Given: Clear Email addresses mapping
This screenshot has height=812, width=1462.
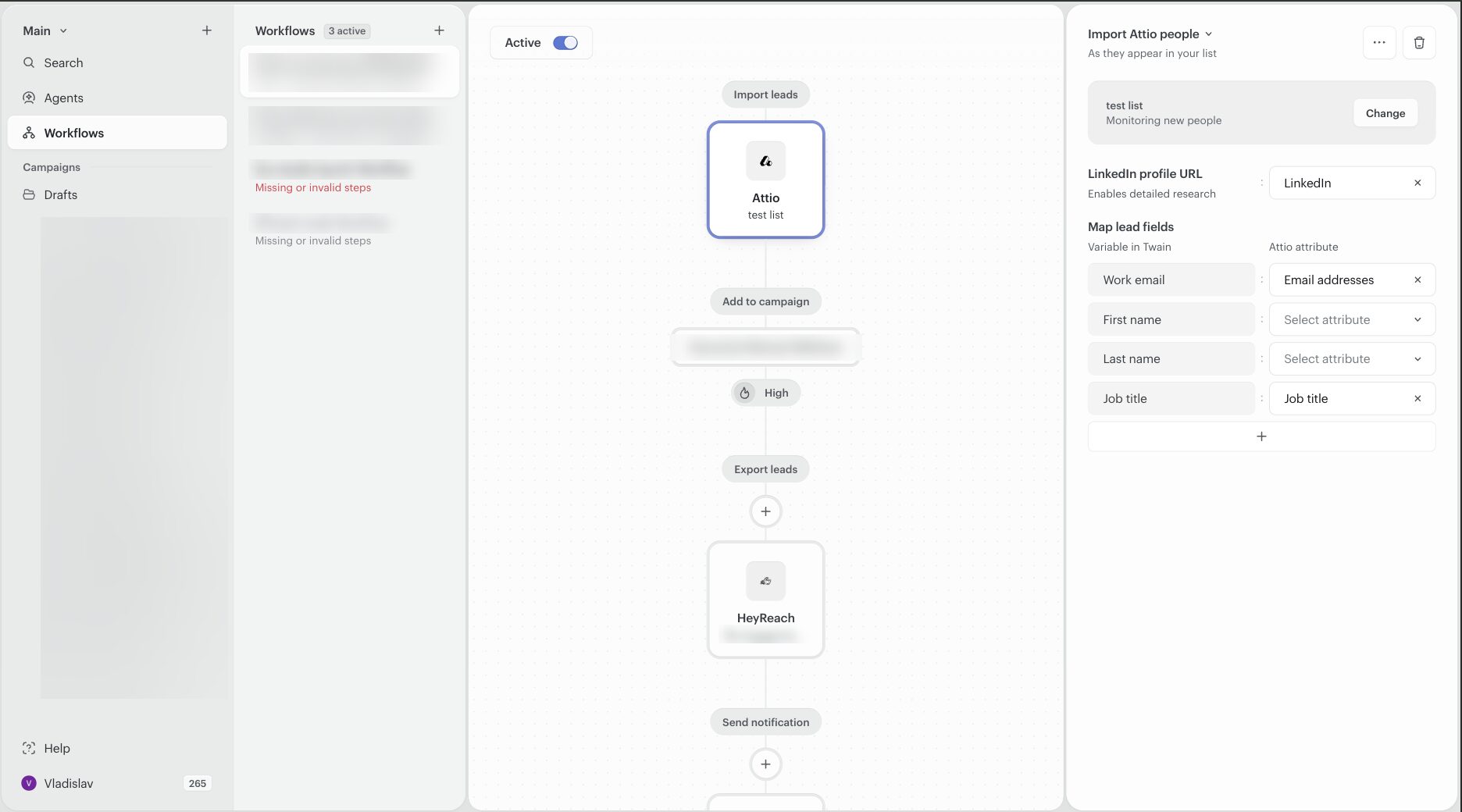Looking at the screenshot, I should (x=1417, y=280).
